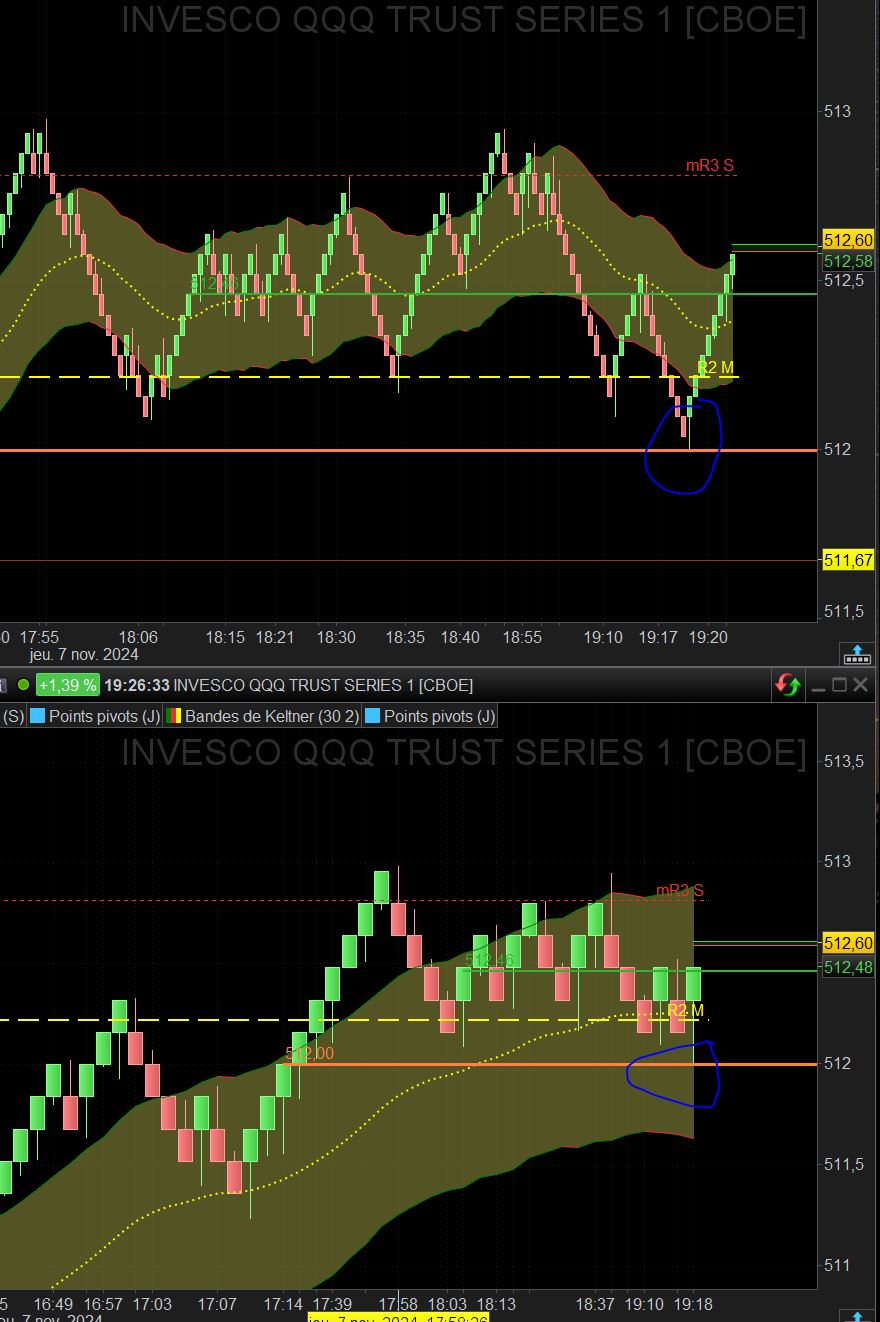The height and width of the screenshot is (1322, 880).
Task: Click the 16:49 time label on lower axis
Action: coord(53,1304)
